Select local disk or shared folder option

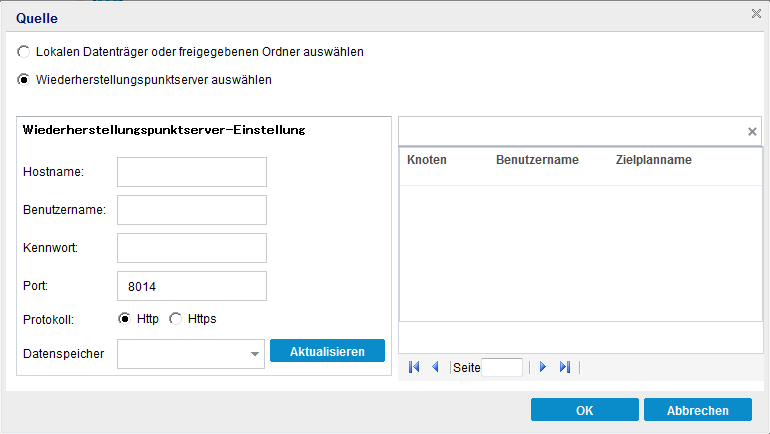point(23,51)
